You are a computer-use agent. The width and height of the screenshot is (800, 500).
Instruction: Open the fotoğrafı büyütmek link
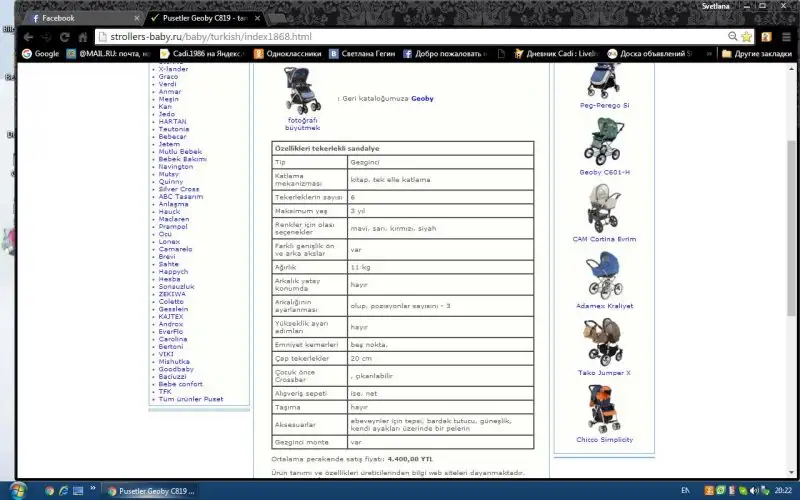[x=303, y=124]
